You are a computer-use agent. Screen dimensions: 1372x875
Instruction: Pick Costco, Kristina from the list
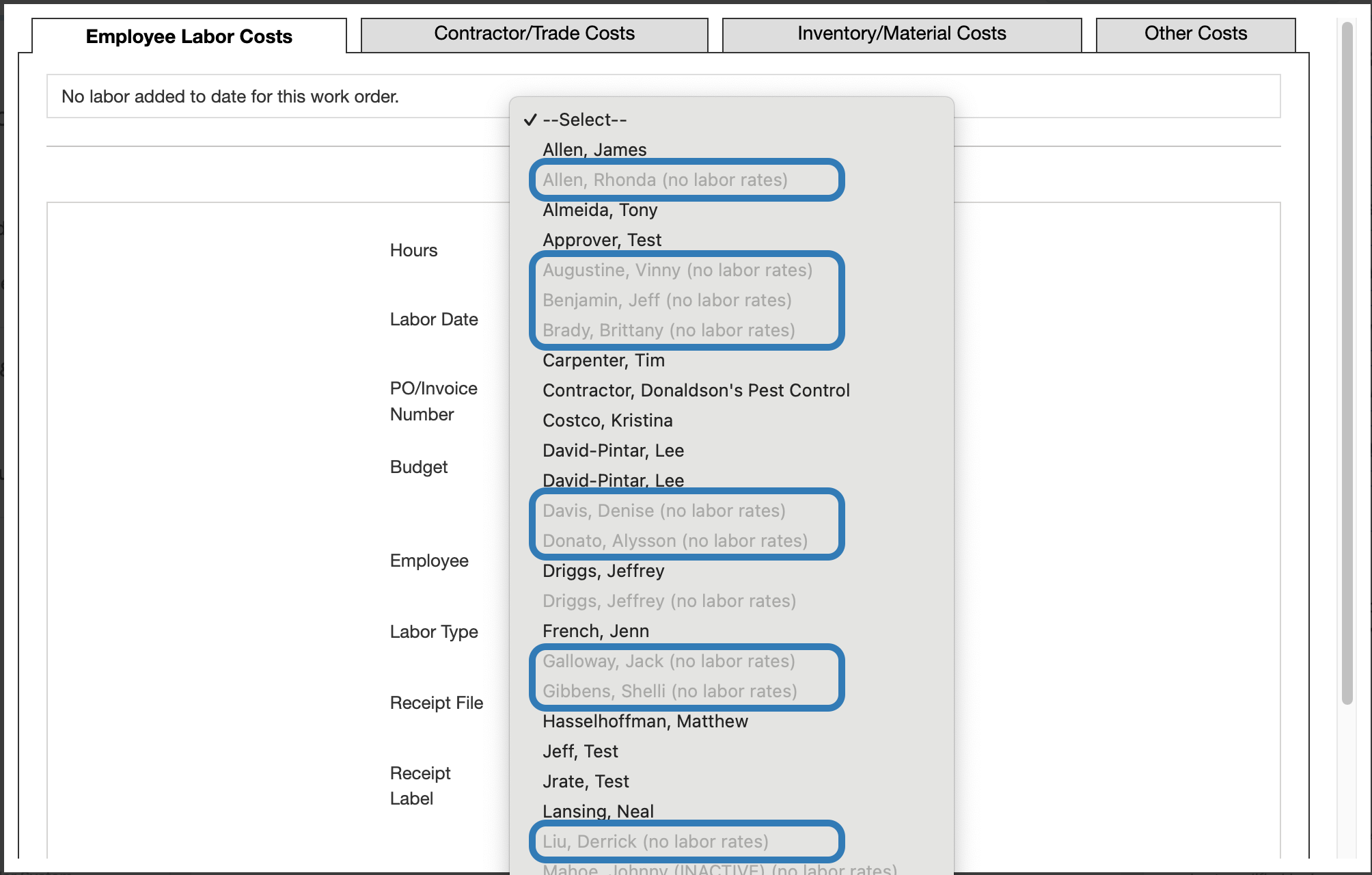(607, 420)
